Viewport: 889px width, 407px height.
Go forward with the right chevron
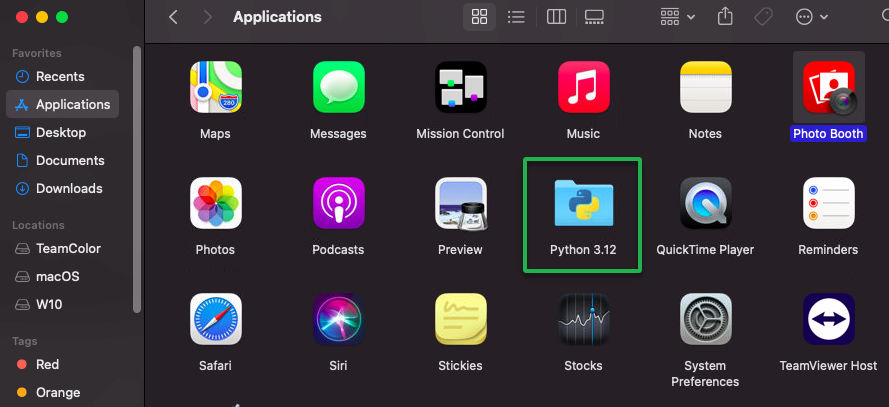point(208,17)
